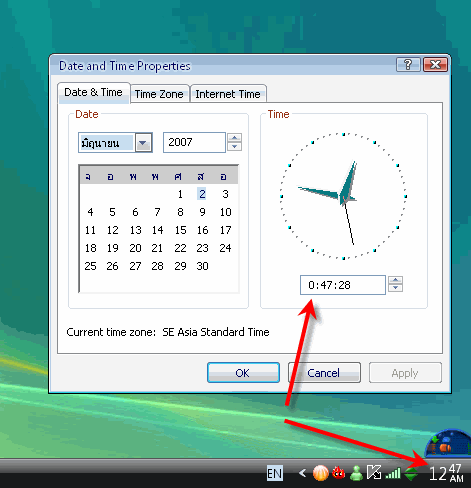Decrease year with the down arrow
Screen dimensions: 471x488
[x=235, y=147]
